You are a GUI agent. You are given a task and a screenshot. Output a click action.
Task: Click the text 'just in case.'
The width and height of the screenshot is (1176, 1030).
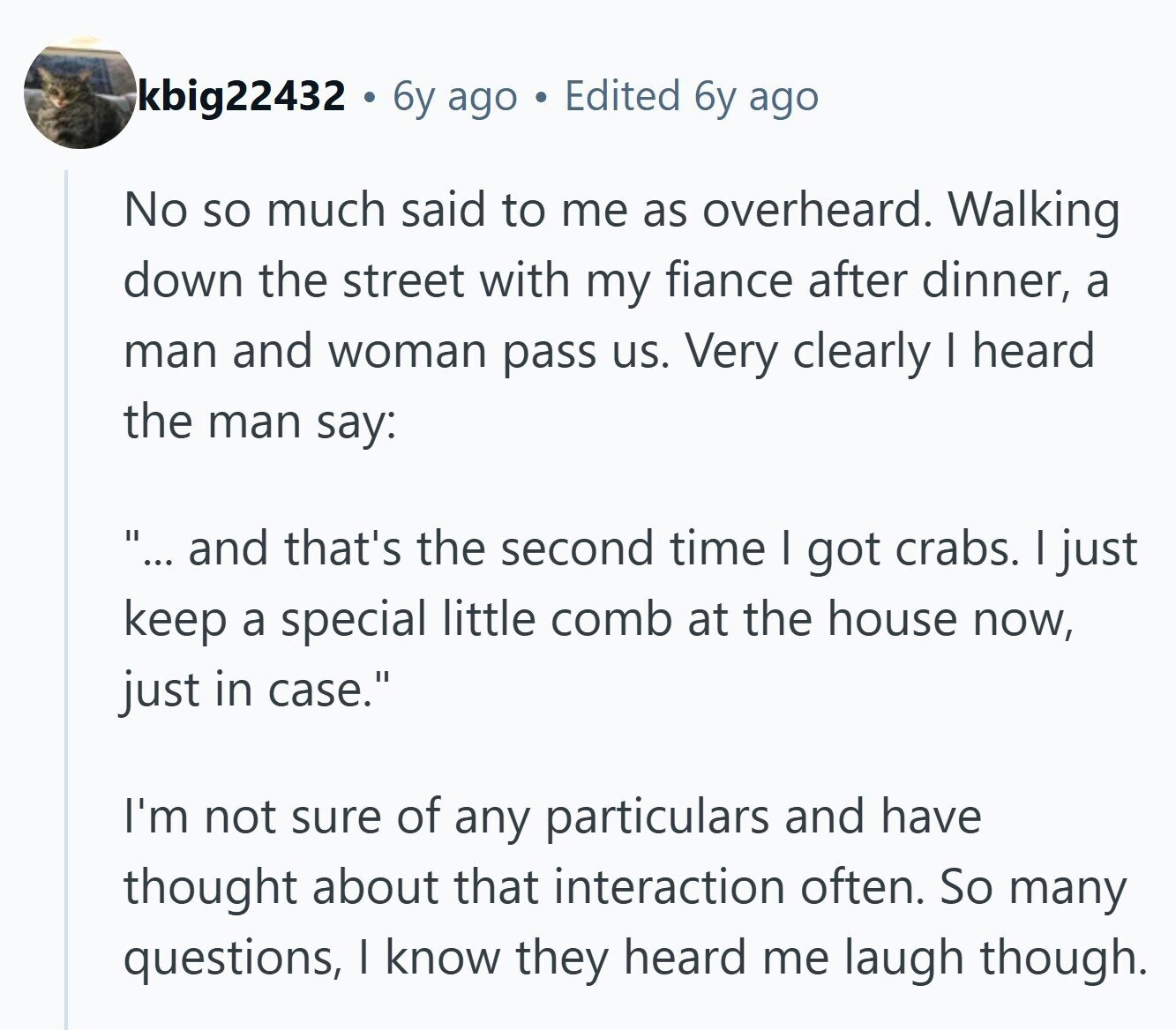click(253, 690)
